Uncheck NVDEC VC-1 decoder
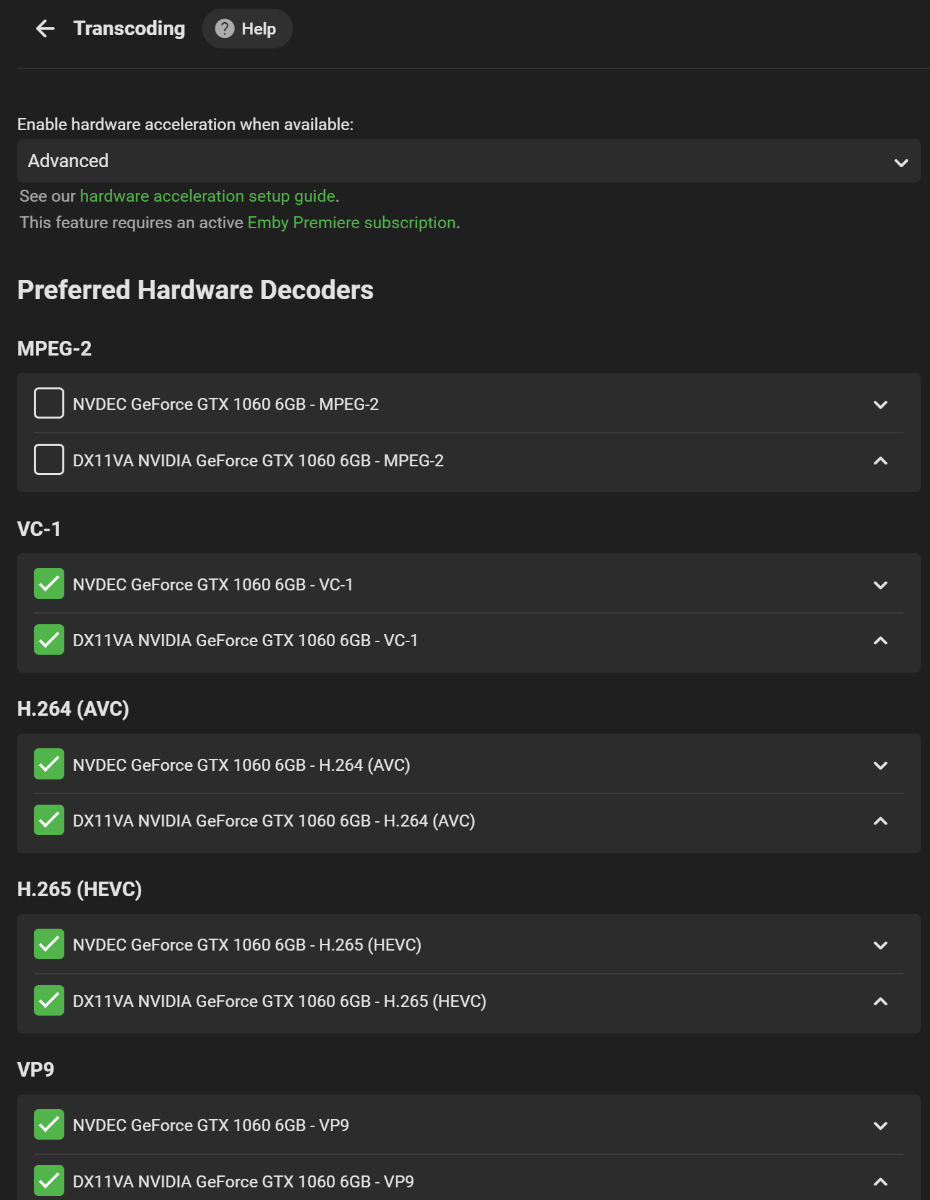The height and width of the screenshot is (1200, 930). (49, 584)
